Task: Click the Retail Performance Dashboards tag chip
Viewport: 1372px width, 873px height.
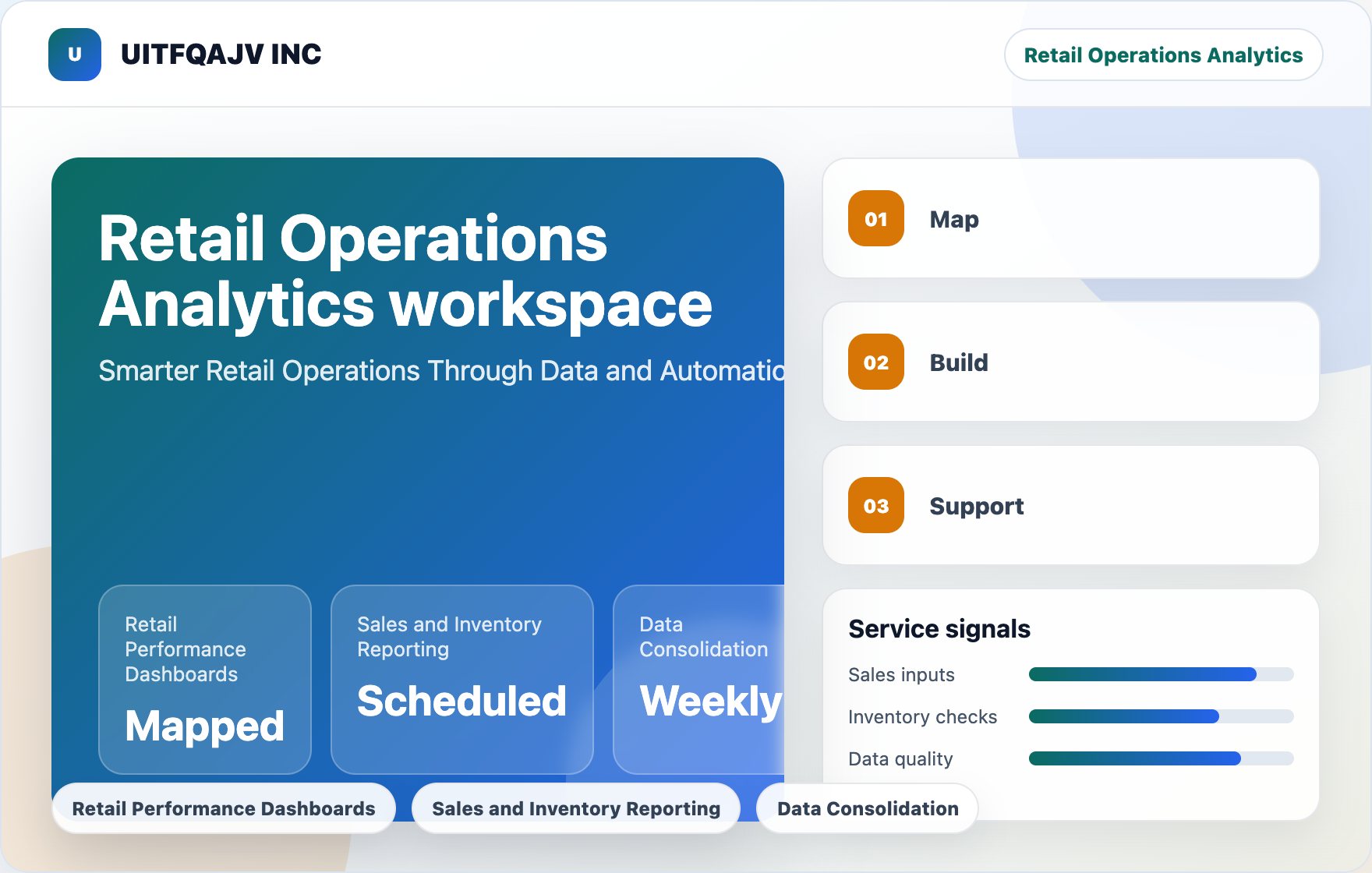Action: point(224,808)
